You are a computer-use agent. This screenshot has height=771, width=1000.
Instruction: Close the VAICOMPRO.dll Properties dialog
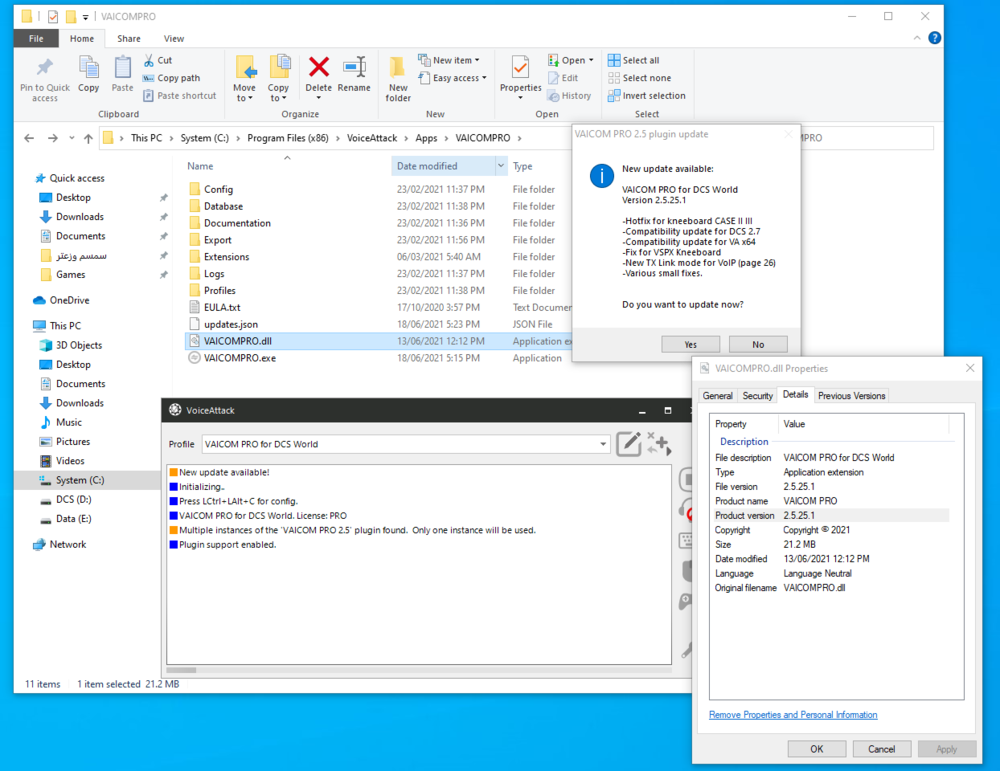970,368
